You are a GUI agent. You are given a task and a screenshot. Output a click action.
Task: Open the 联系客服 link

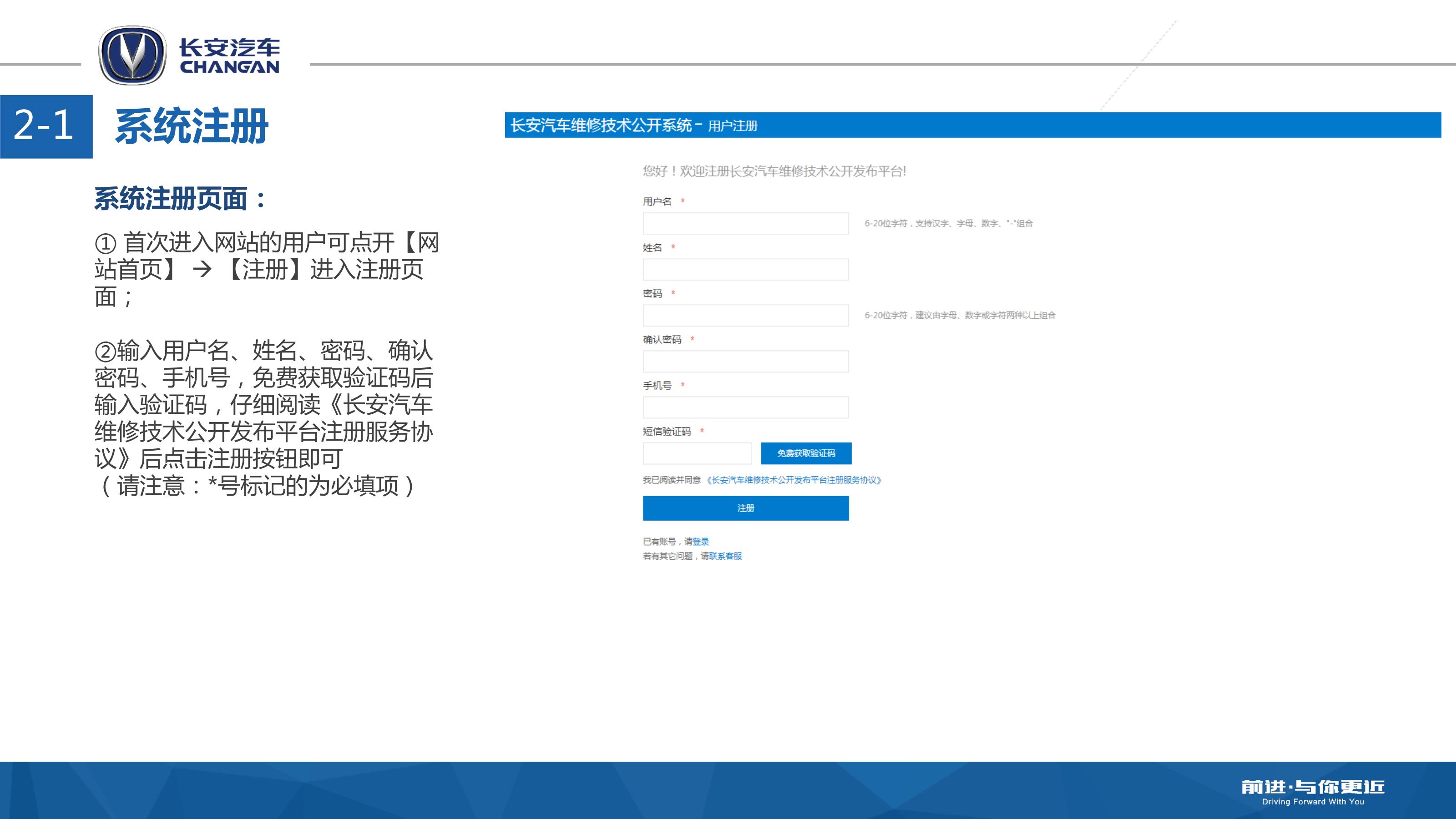click(725, 556)
